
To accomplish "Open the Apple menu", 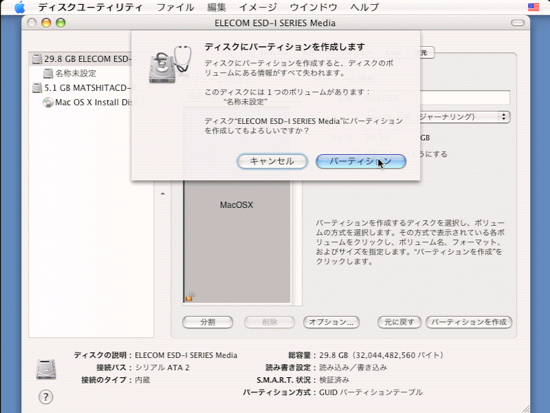I will pyautogui.click(x=20, y=7).
